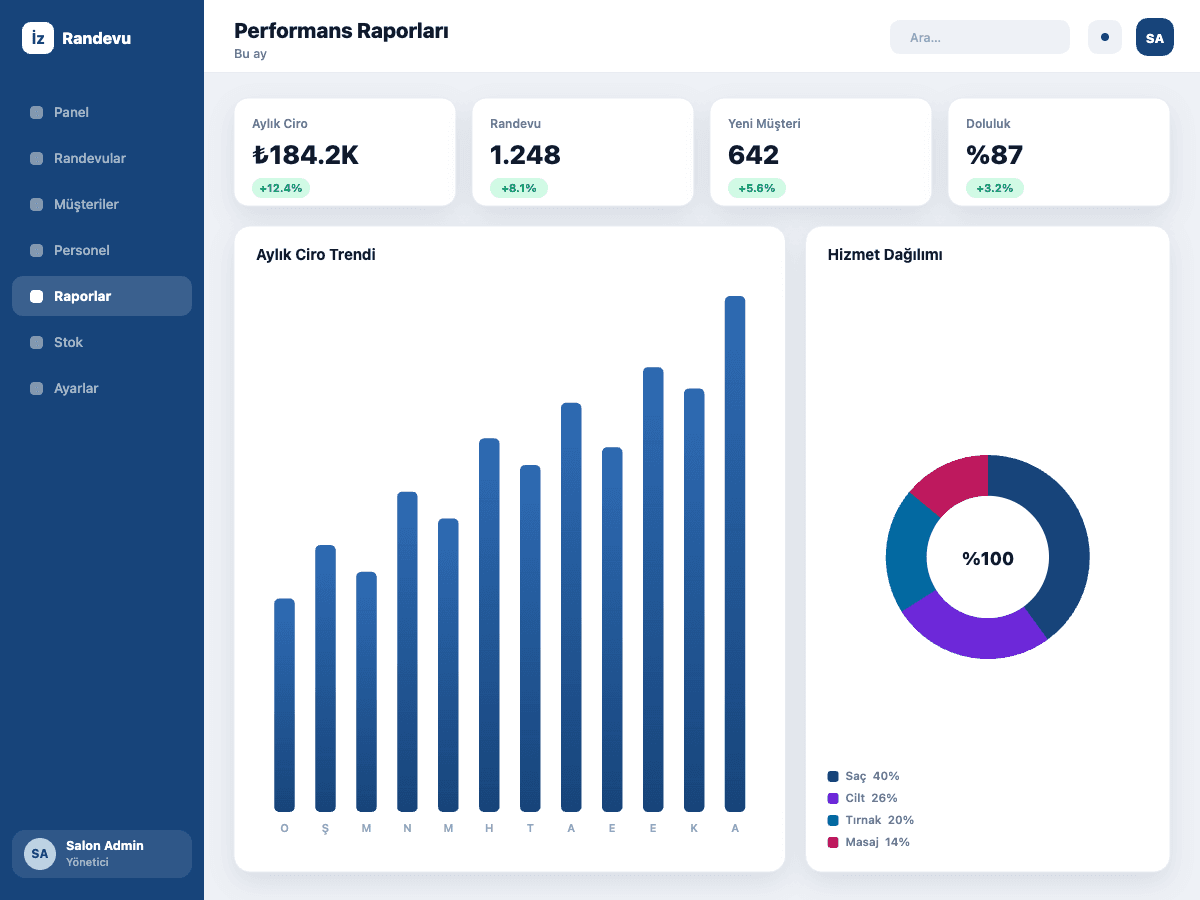The image size is (1200, 900).
Task: Click the square icon beside Raporlar
Action: (x=37, y=296)
